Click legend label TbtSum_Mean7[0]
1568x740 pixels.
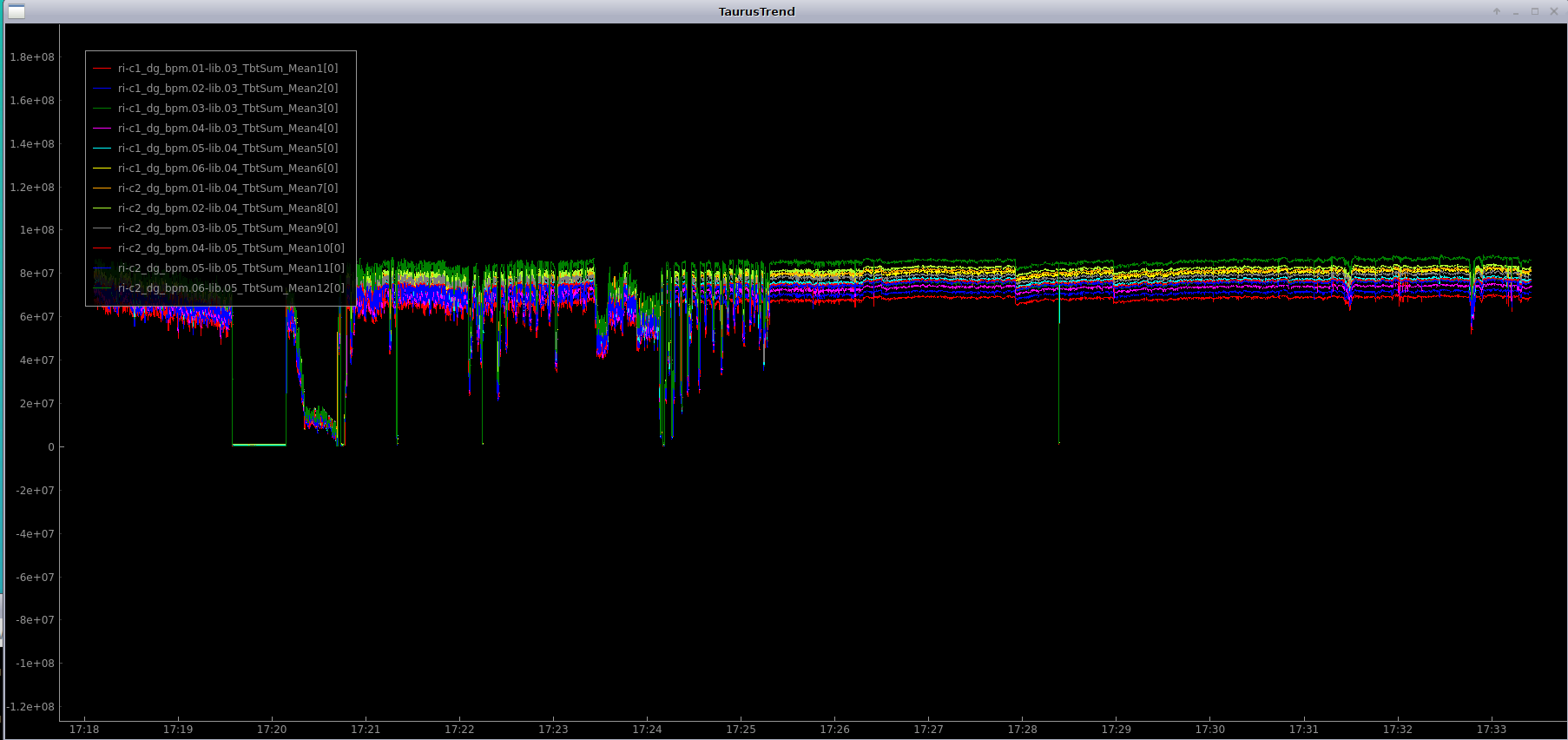pos(227,188)
